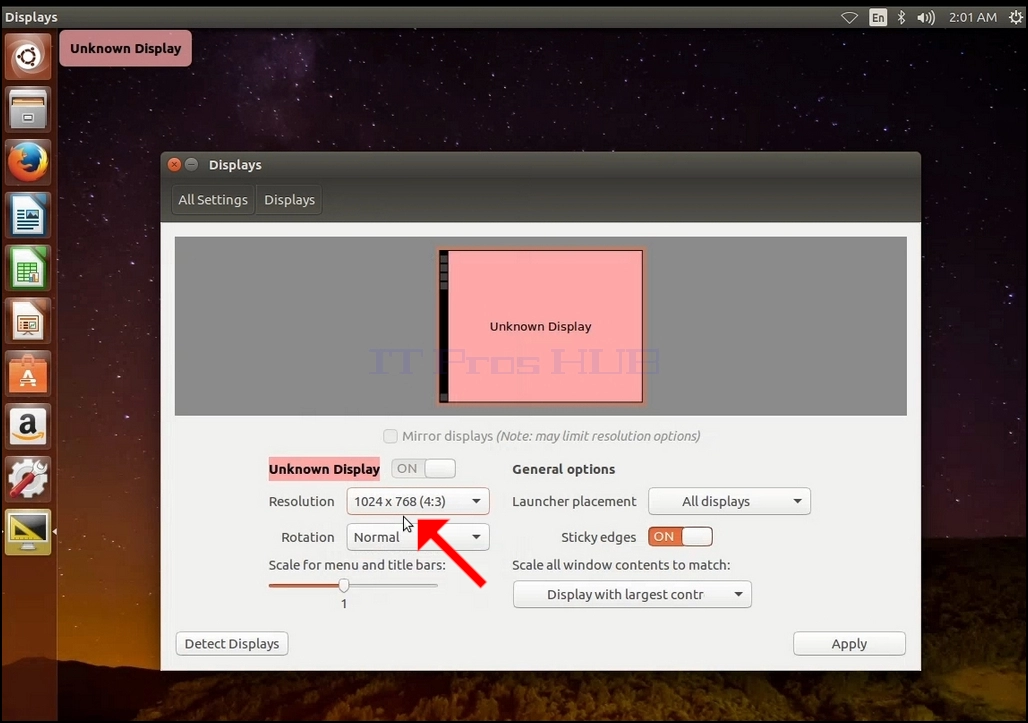Go back to All Settings

tap(213, 200)
